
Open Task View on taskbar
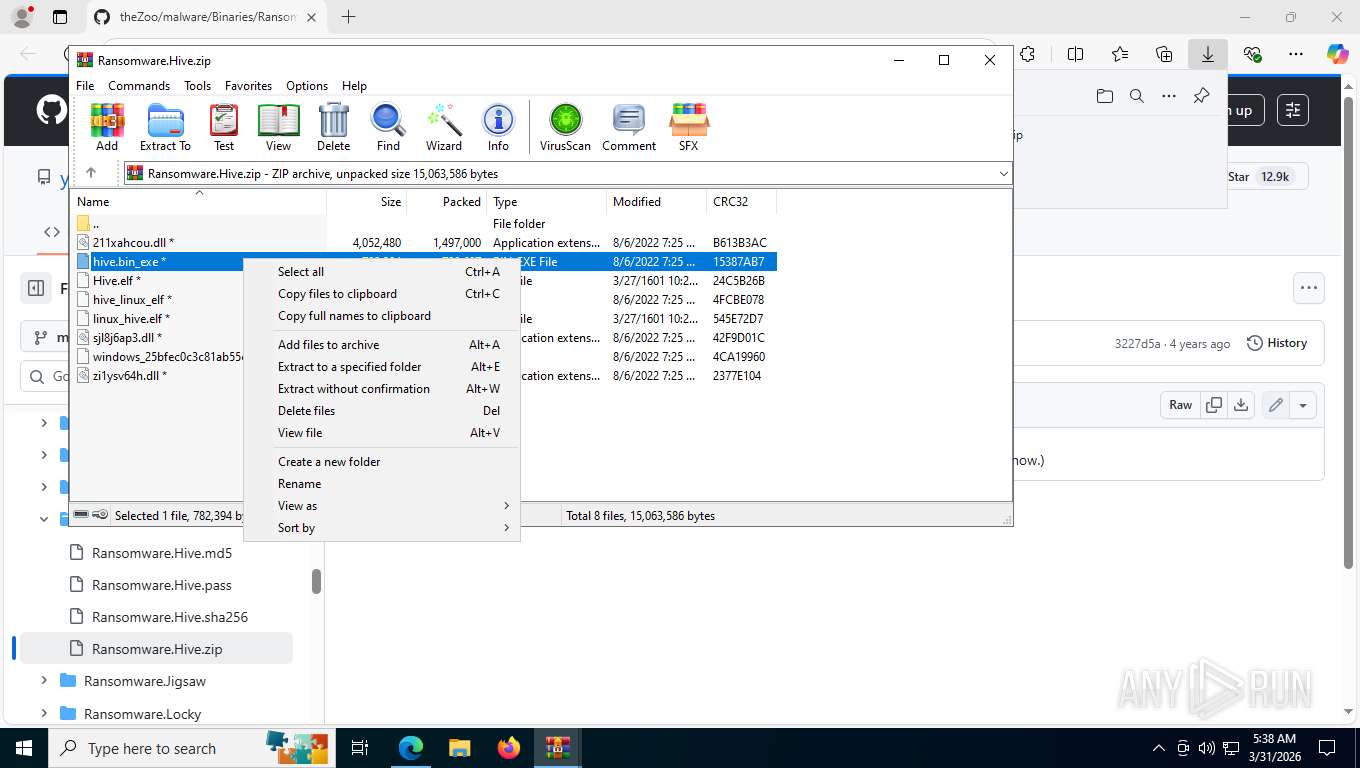click(360, 748)
